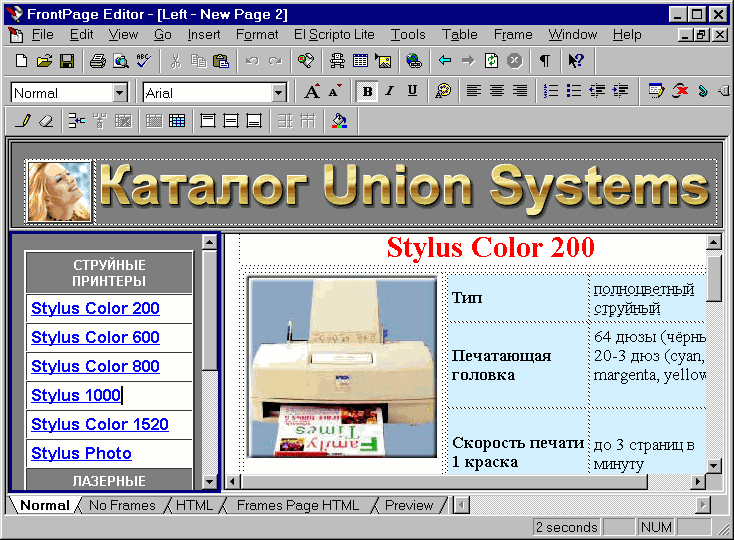Open the Table menu
734x540 pixels.
click(459, 35)
